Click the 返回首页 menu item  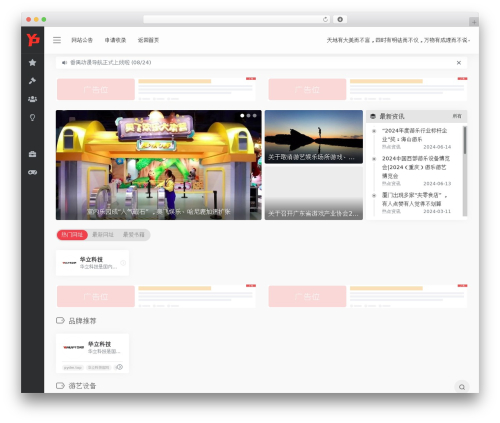tap(148, 40)
